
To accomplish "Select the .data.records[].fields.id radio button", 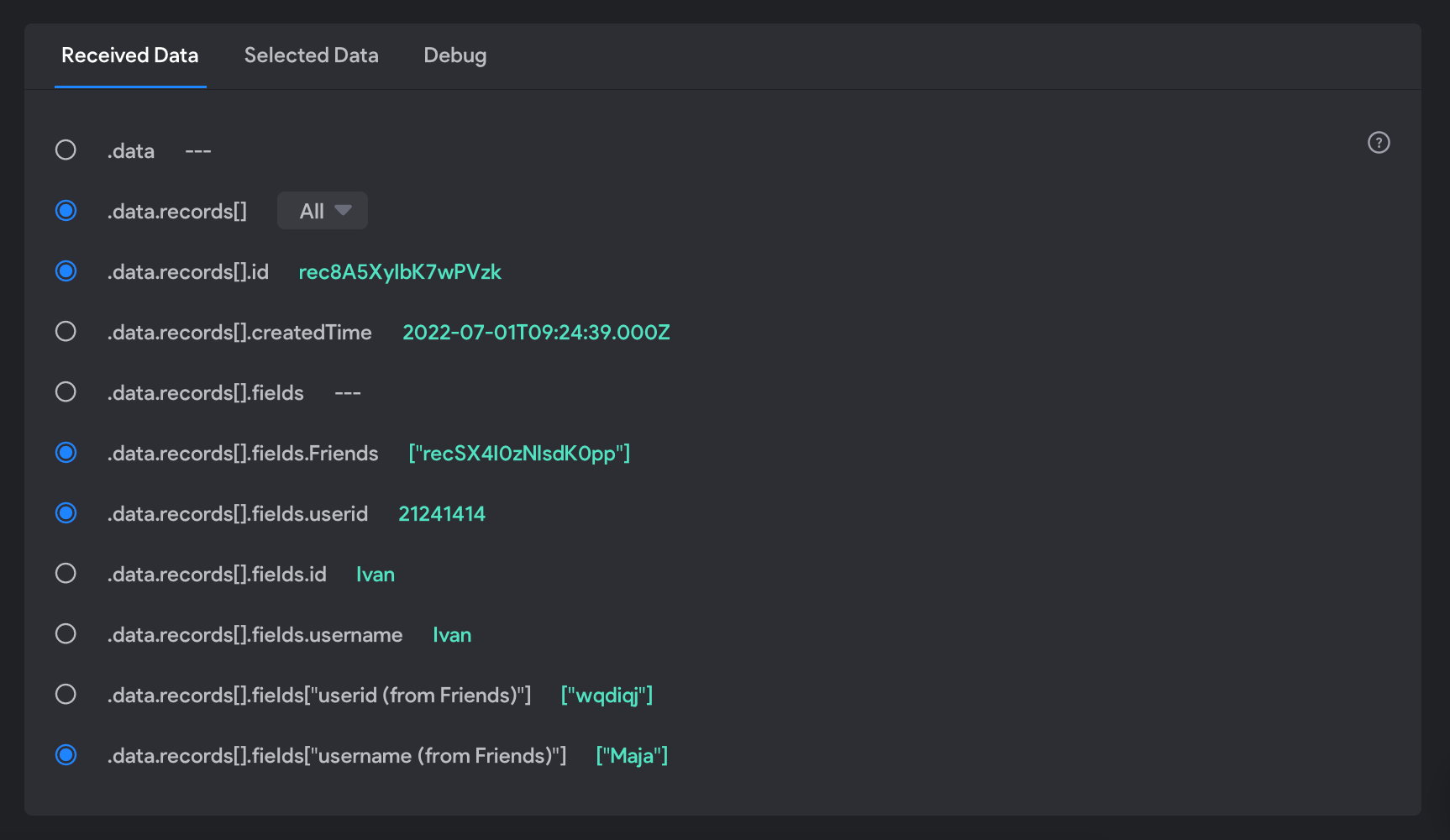I will coord(66,574).
